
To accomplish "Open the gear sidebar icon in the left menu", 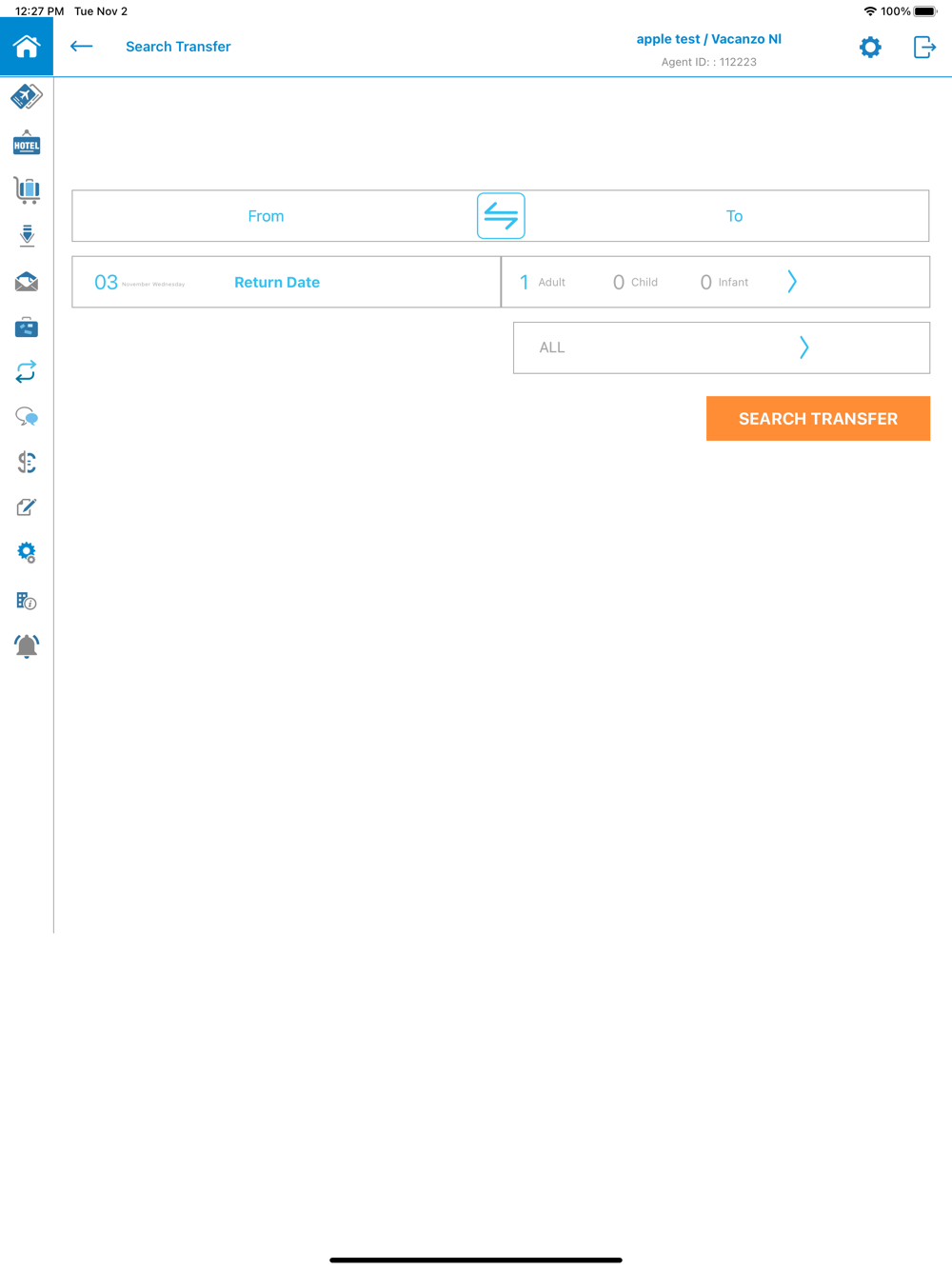I will click(x=27, y=552).
